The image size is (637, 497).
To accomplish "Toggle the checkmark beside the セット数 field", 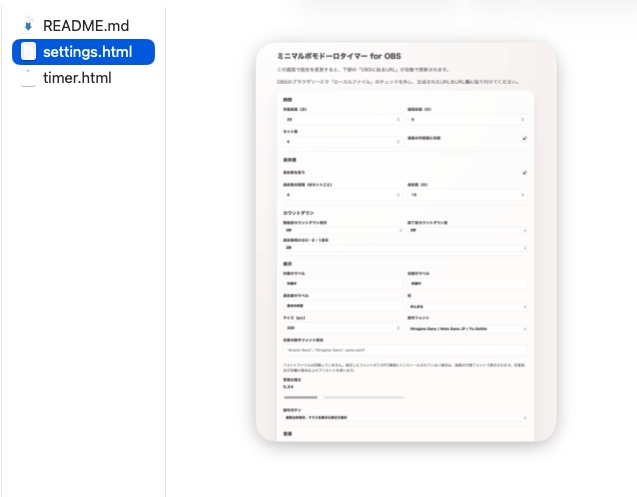I will coord(524,138).
